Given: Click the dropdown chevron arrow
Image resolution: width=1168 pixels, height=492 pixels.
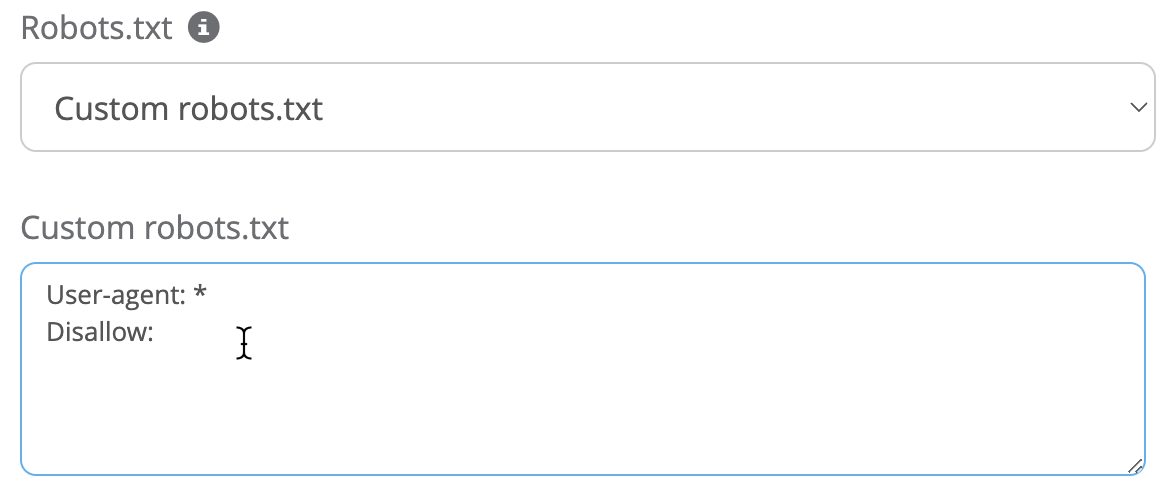Looking at the screenshot, I should (x=1136, y=107).
